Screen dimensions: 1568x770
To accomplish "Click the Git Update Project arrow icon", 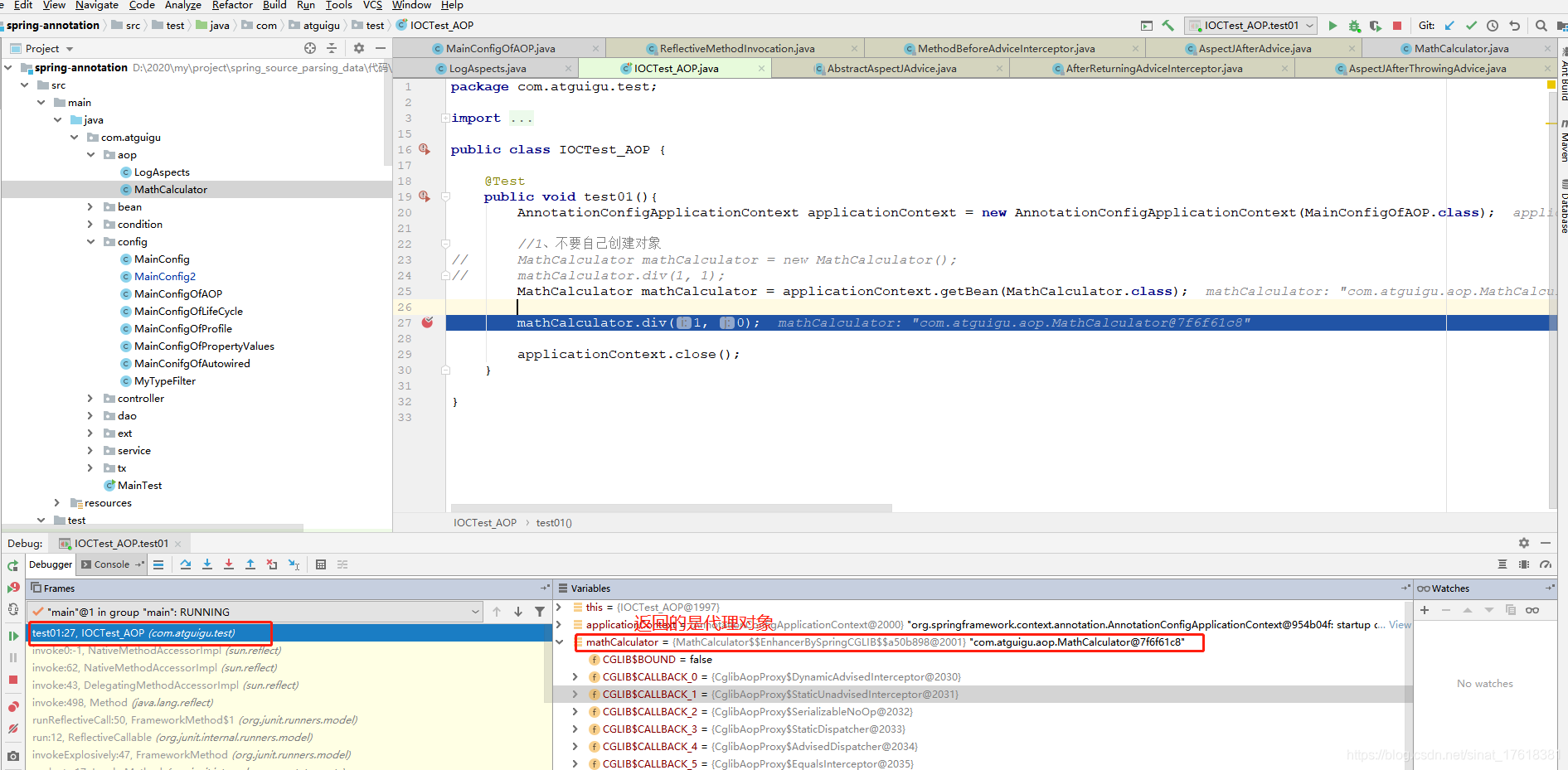I will pyautogui.click(x=1449, y=26).
